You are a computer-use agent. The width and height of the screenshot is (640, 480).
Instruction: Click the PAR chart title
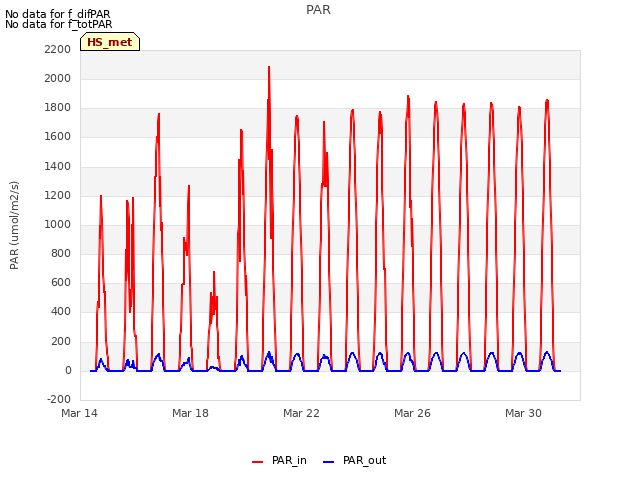click(x=318, y=9)
